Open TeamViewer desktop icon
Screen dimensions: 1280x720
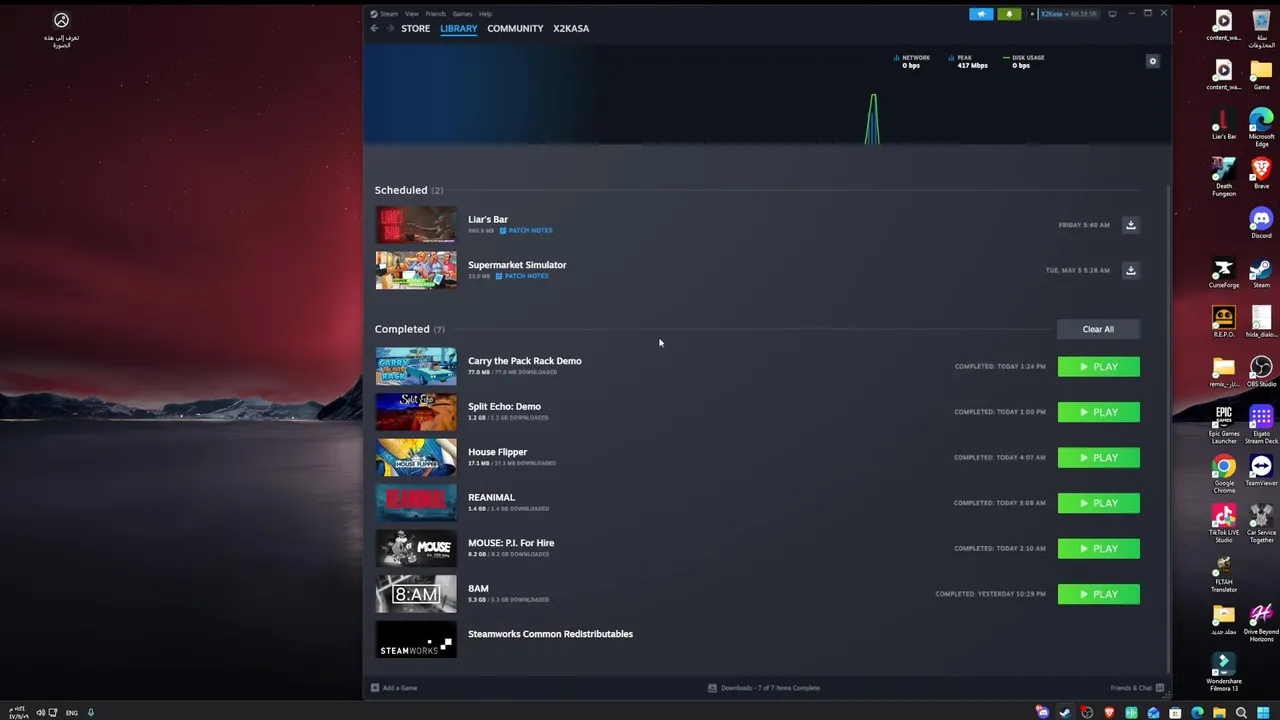click(1261, 470)
